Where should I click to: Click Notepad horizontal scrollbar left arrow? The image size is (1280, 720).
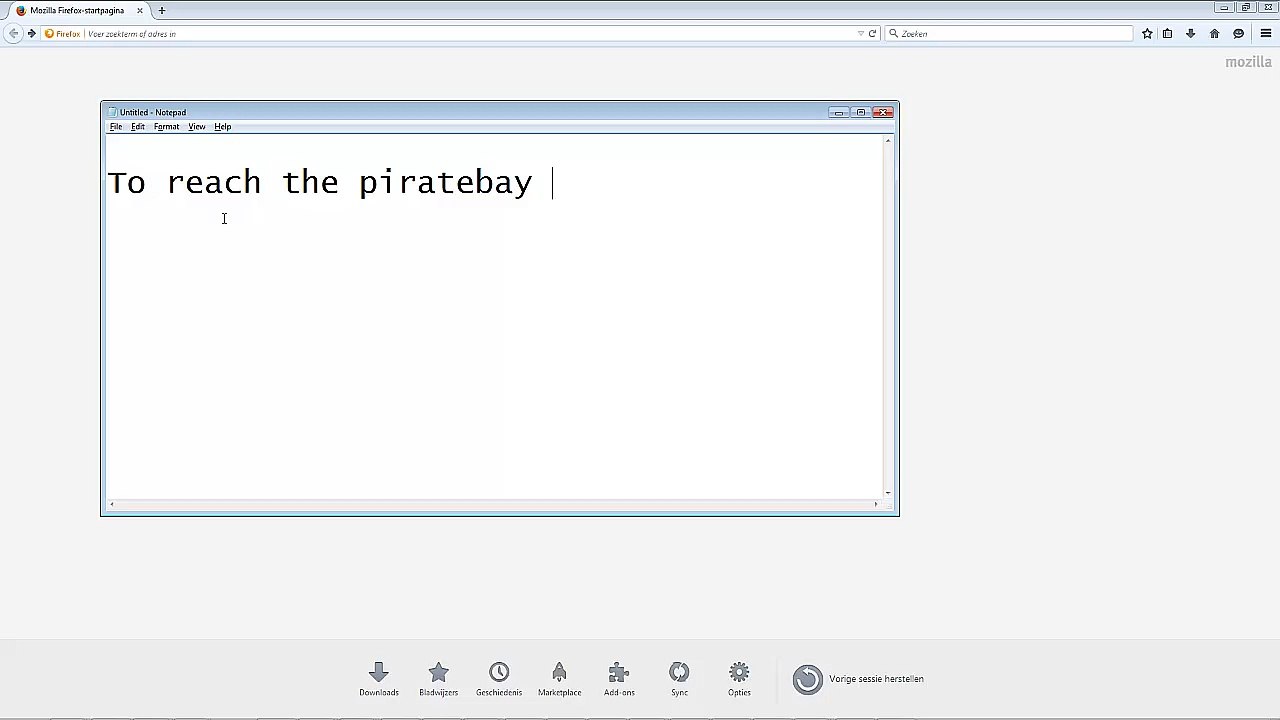pyautogui.click(x=111, y=504)
